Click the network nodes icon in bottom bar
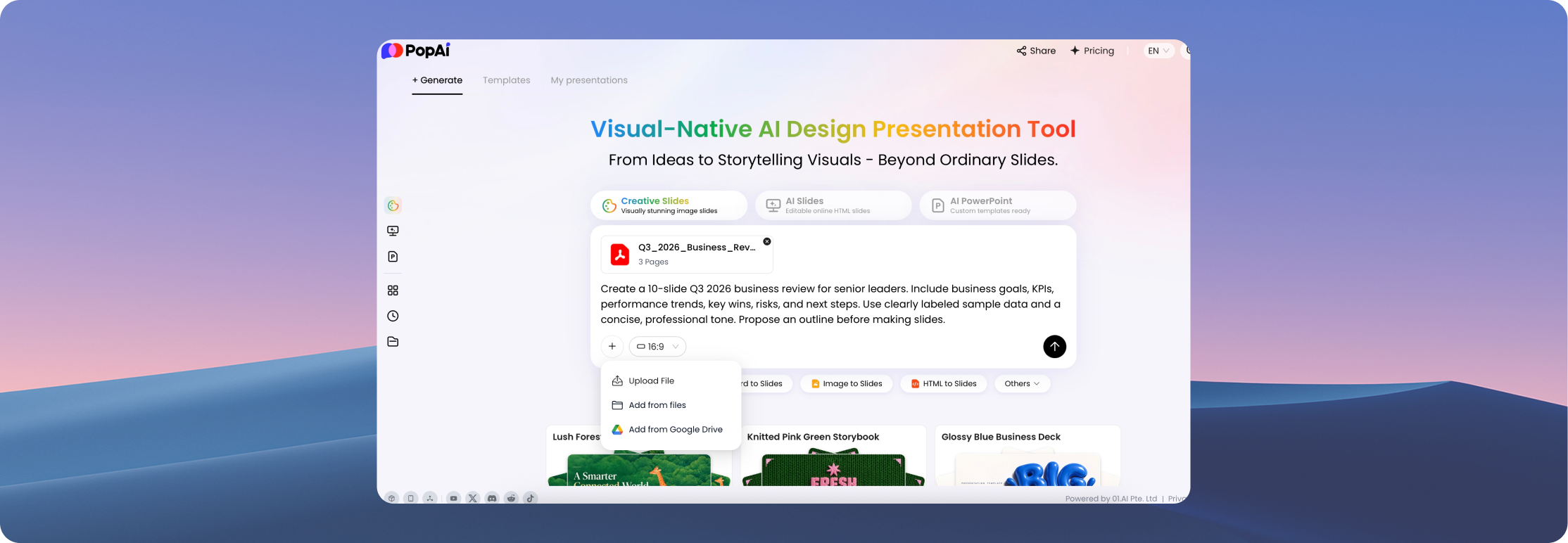The width and height of the screenshot is (1568, 543). [x=430, y=498]
